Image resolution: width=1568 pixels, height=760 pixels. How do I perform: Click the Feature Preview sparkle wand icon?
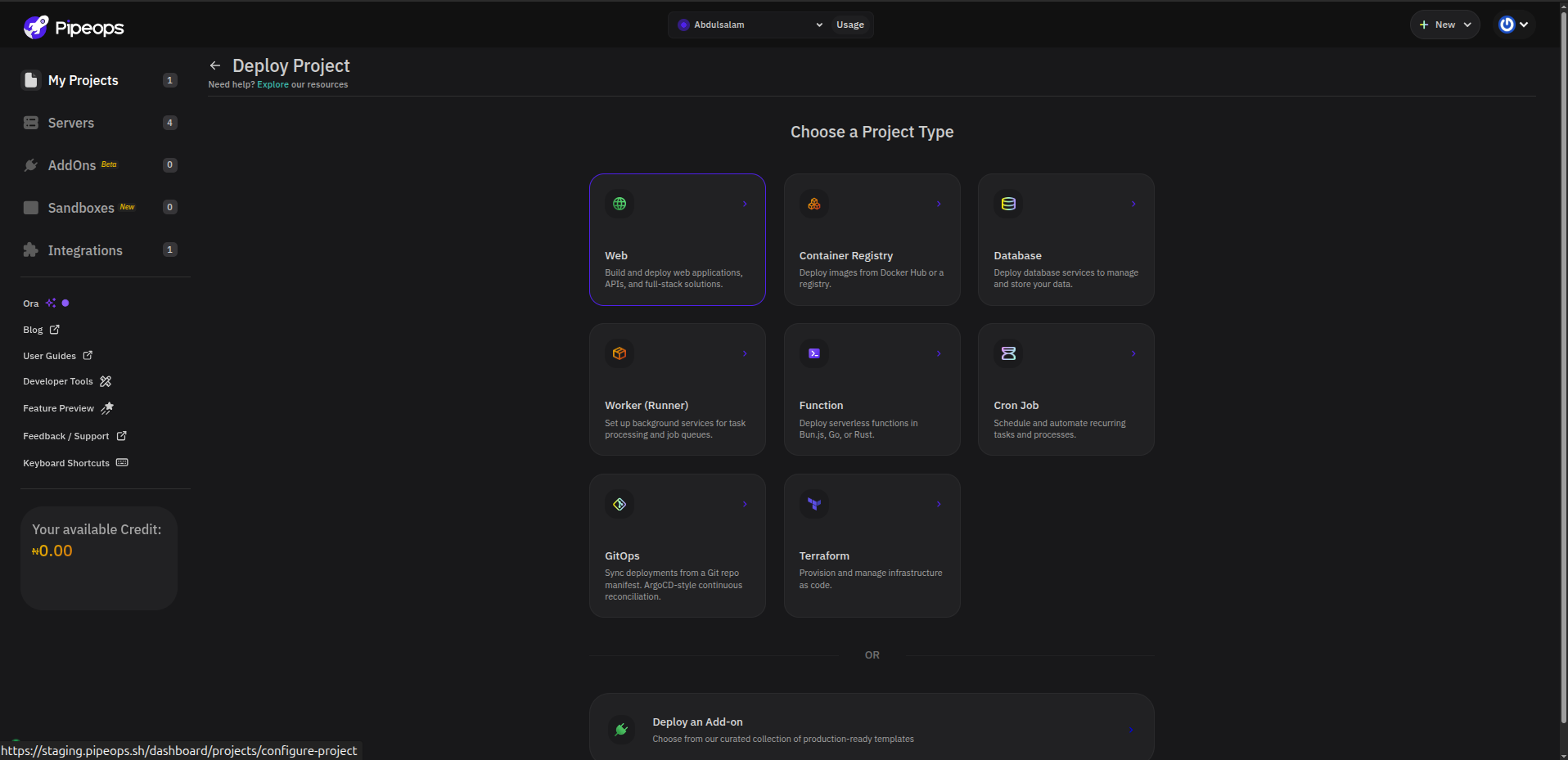[x=107, y=408]
